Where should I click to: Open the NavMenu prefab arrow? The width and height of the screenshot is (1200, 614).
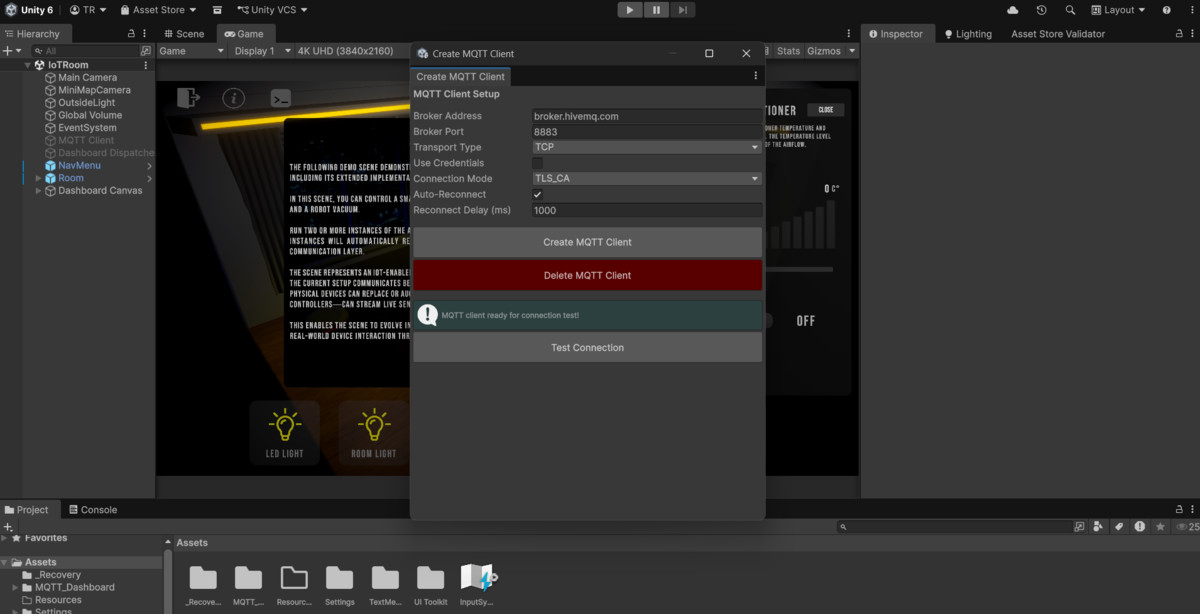149,165
